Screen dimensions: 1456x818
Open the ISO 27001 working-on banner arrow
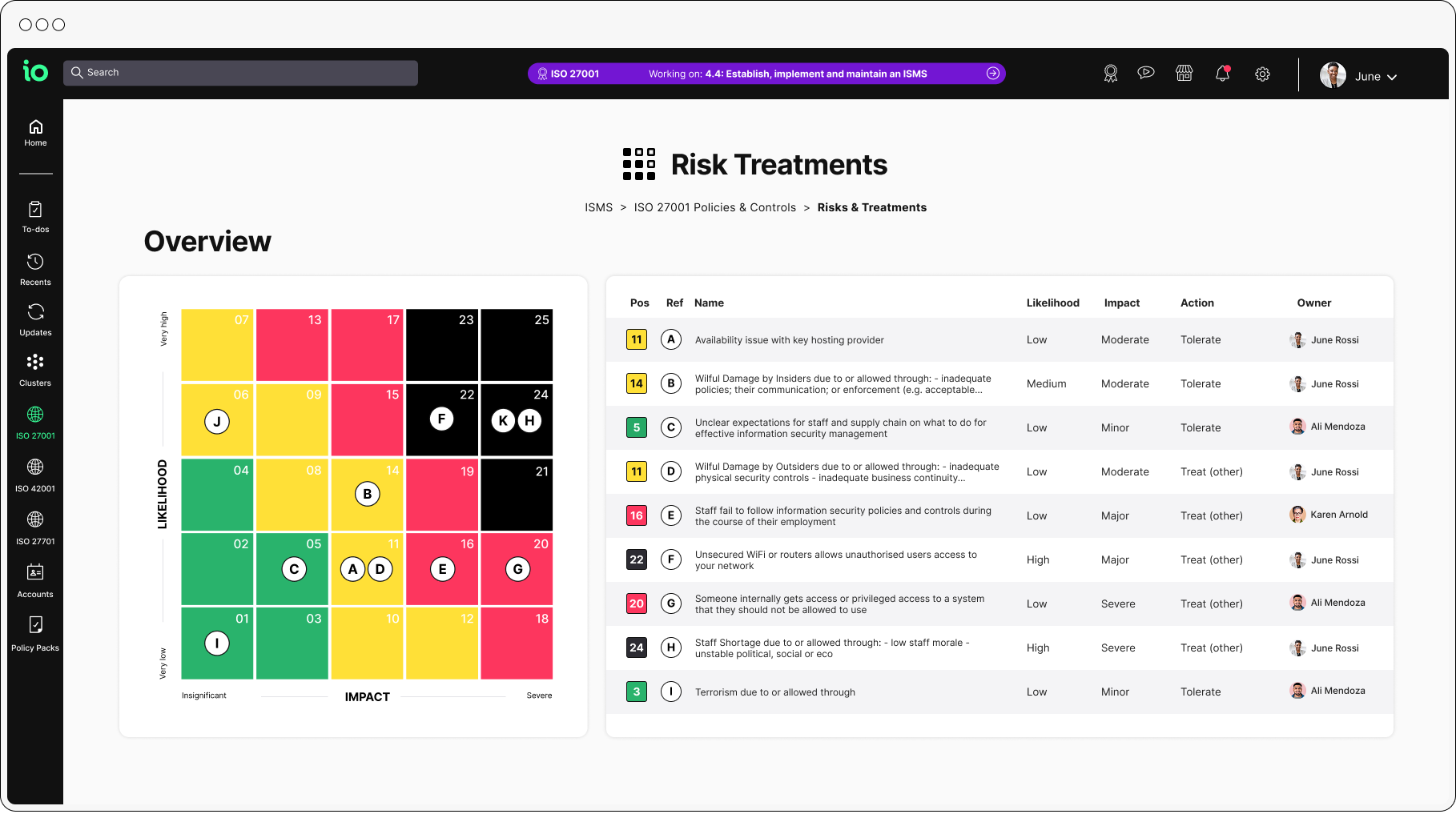[x=992, y=73]
